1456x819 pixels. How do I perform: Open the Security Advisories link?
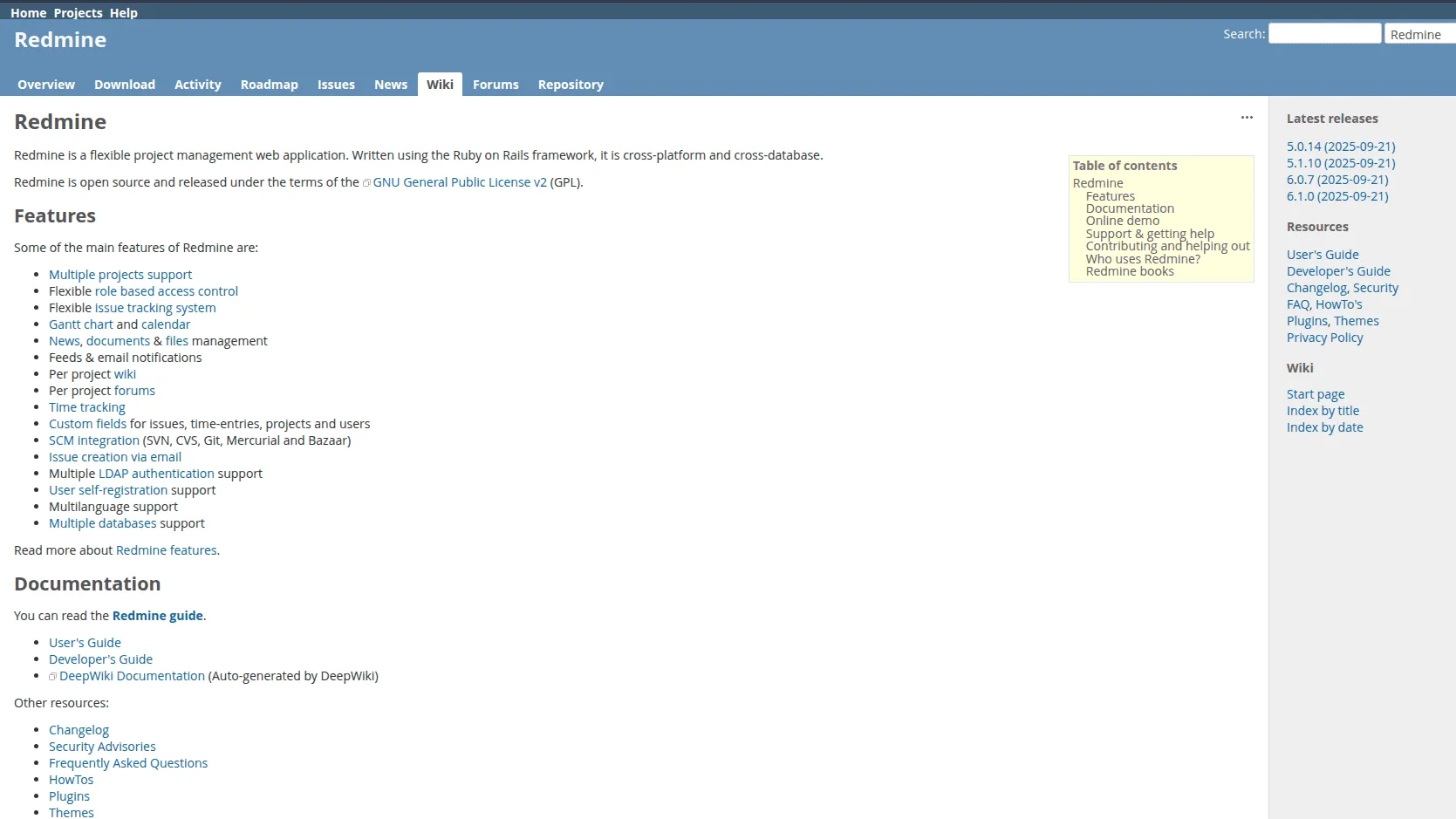point(101,746)
